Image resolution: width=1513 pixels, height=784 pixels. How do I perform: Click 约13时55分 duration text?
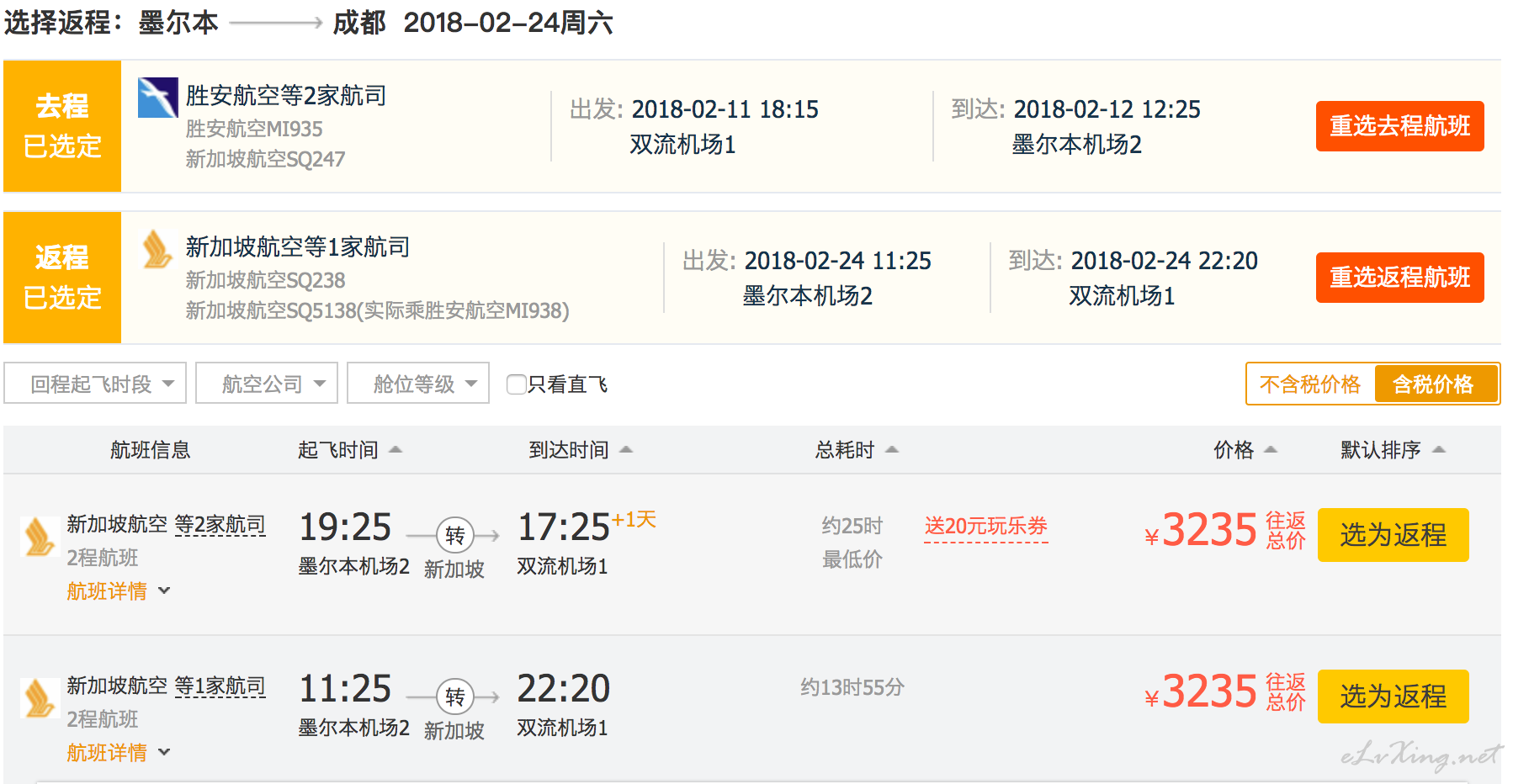tap(852, 687)
